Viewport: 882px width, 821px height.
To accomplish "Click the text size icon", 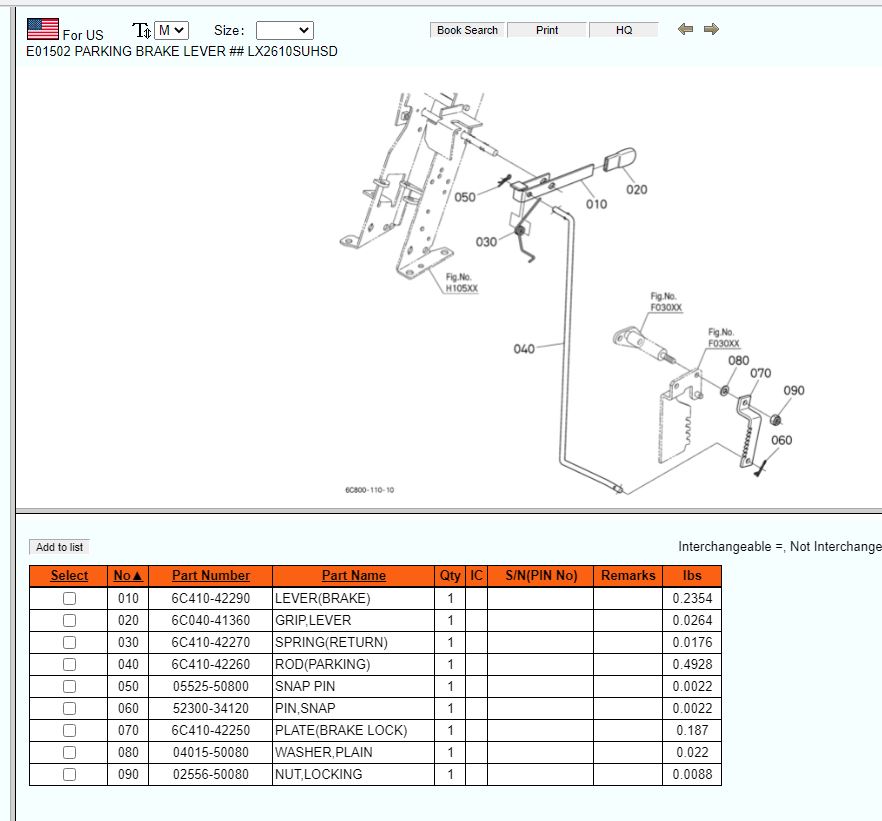I will (142, 31).
